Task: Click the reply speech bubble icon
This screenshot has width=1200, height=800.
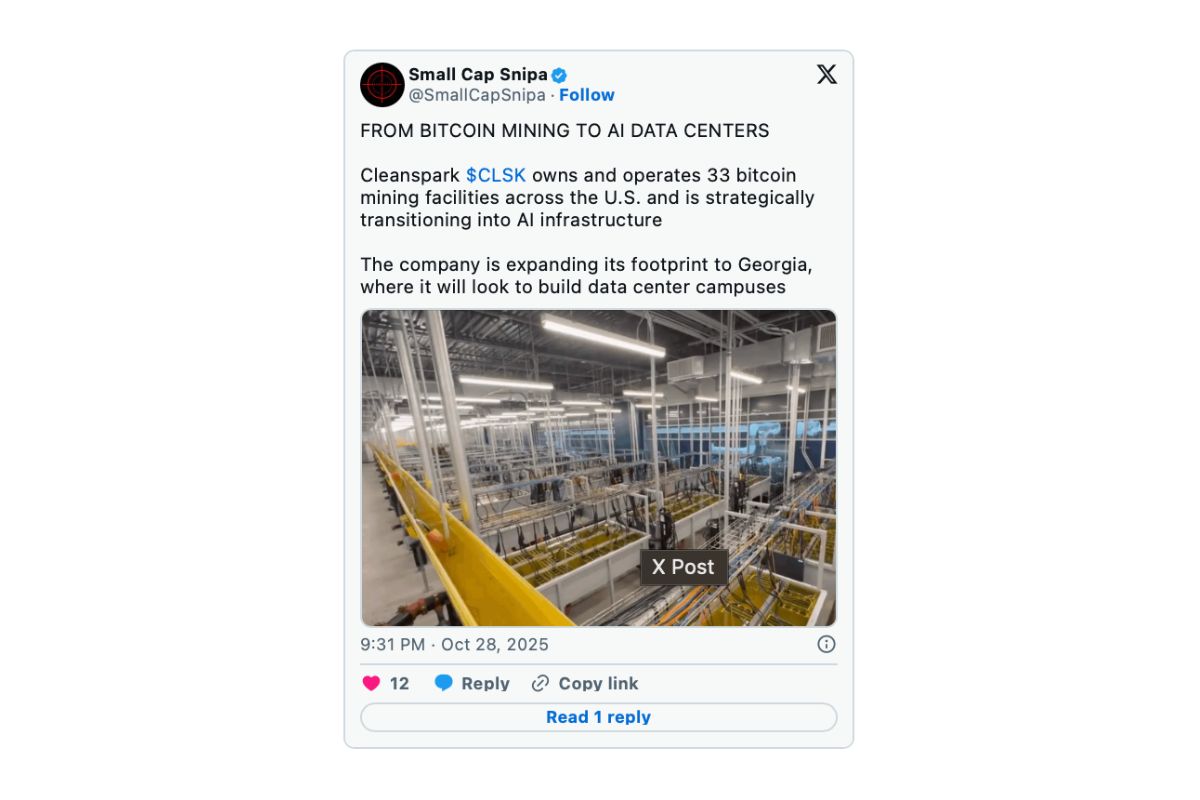Action: pos(444,683)
